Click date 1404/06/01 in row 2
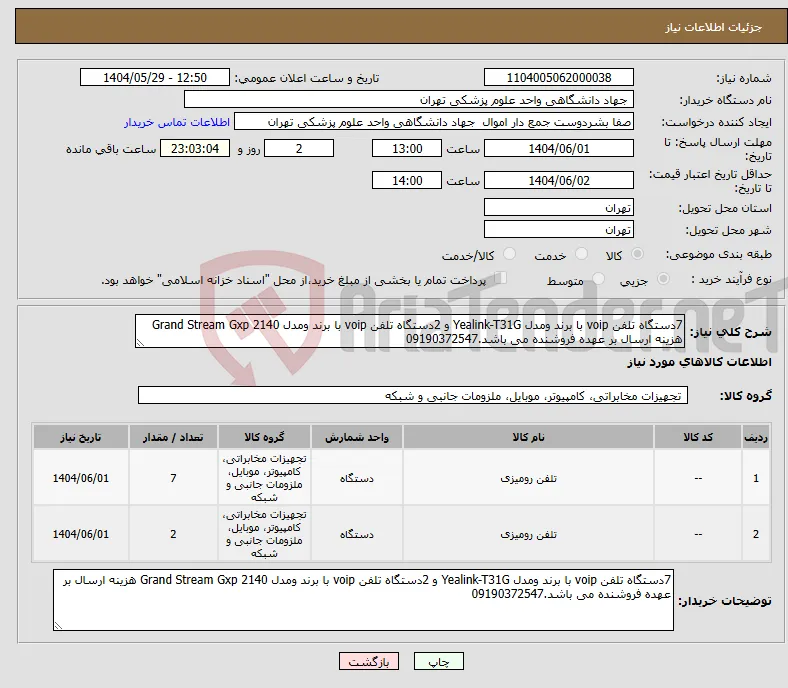The width and height of the screenshot is (788, 688). click(81, 534)
